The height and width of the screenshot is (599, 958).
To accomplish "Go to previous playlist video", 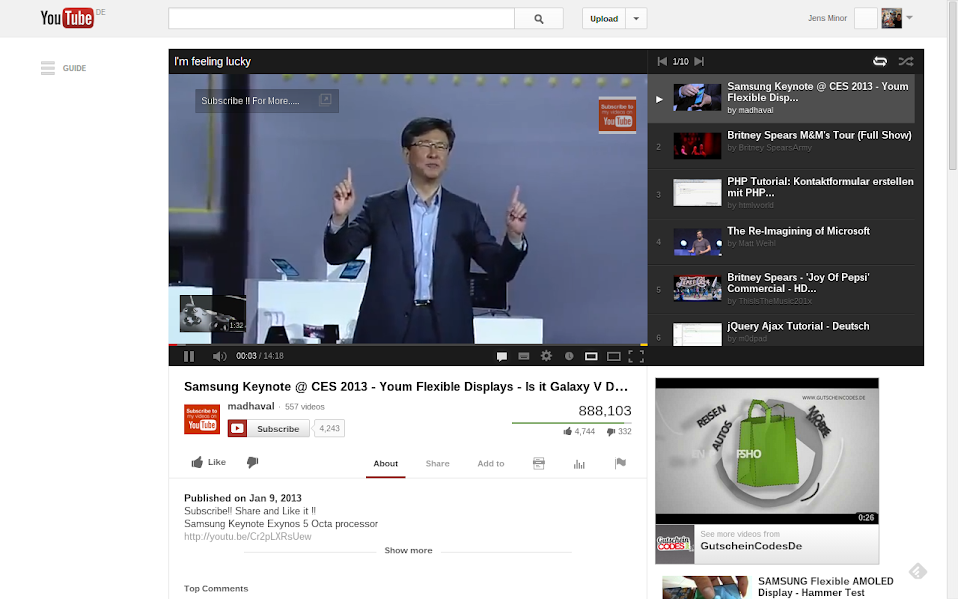I will (662, 61).
